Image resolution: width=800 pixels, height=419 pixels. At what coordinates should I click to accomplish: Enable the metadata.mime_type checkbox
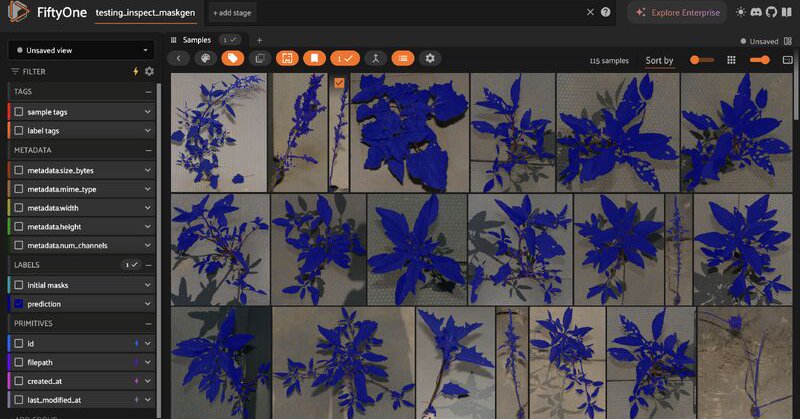[x=19, y=189]
